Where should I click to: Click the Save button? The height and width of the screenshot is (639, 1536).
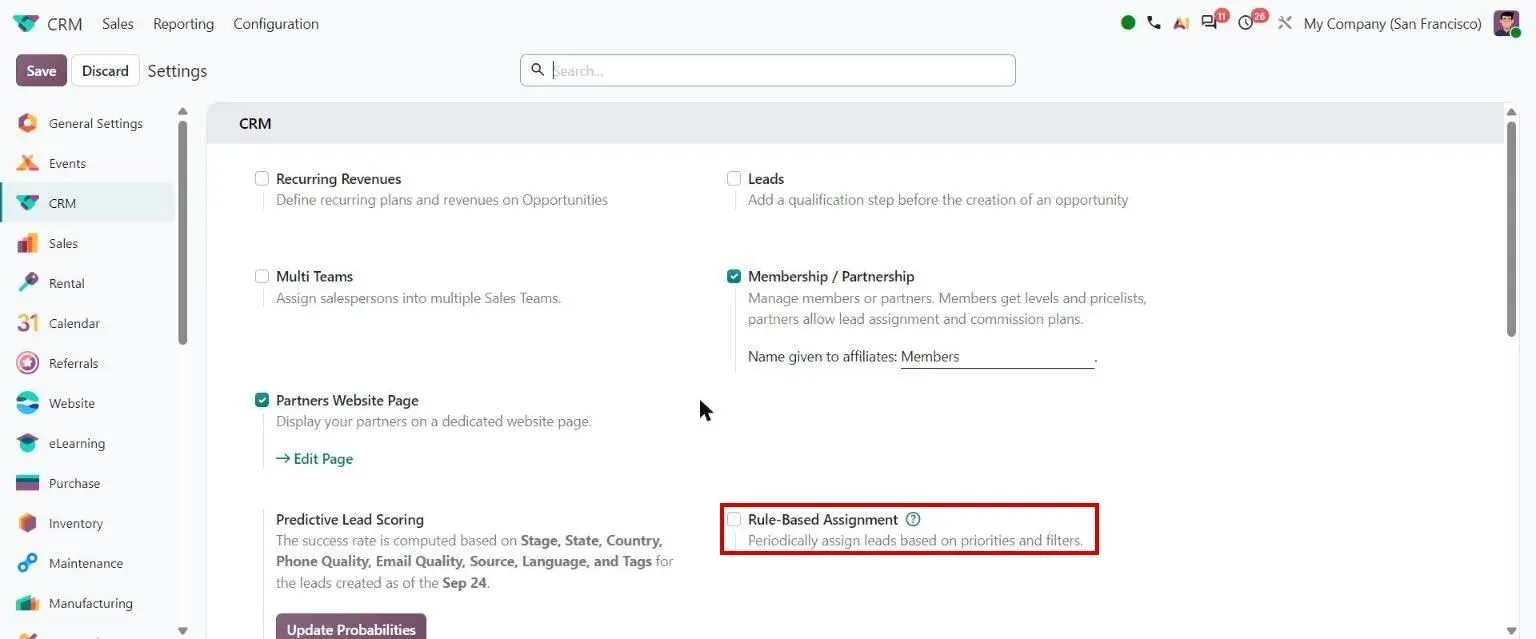coord(41,70)
